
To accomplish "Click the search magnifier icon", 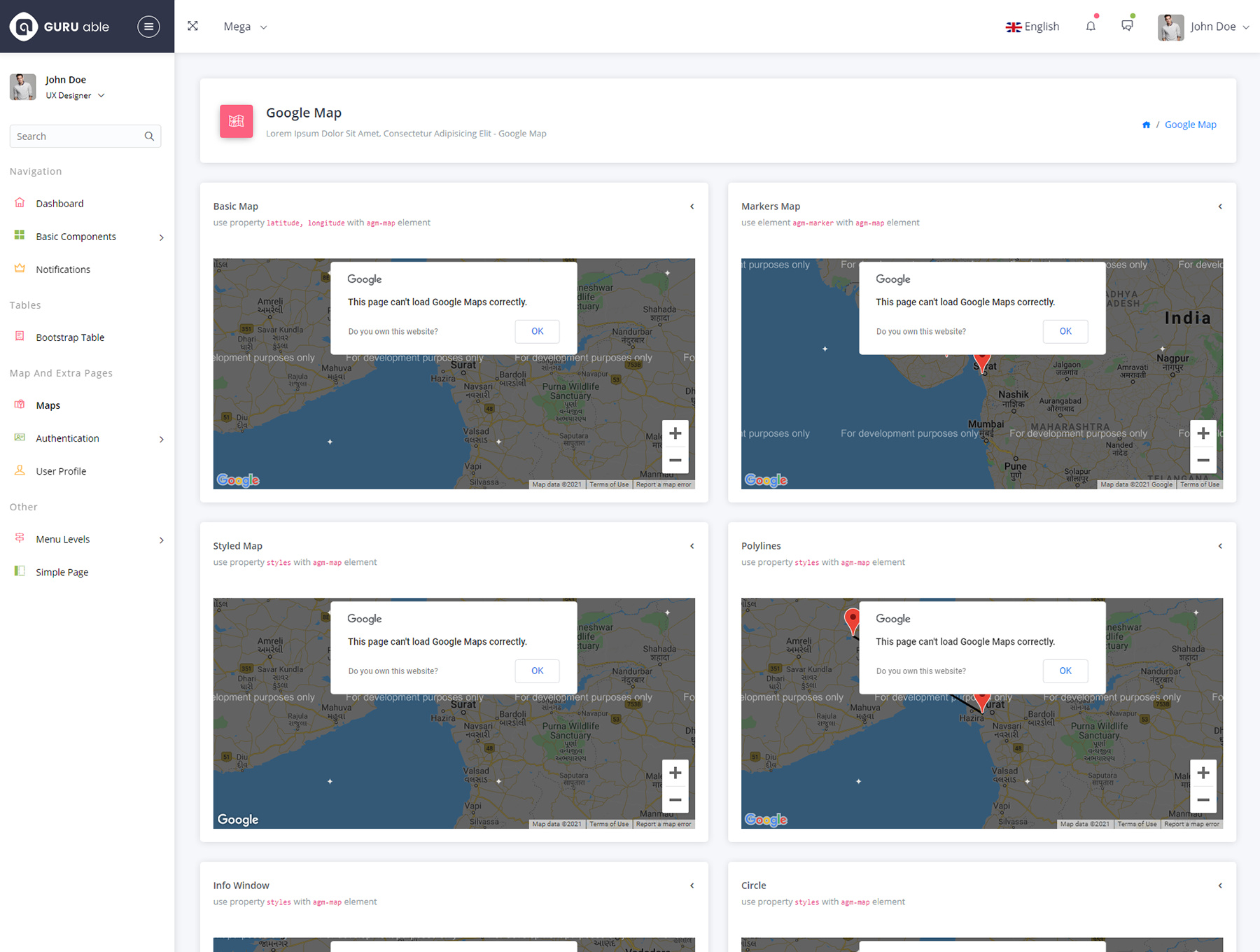I will click(149, 136).
